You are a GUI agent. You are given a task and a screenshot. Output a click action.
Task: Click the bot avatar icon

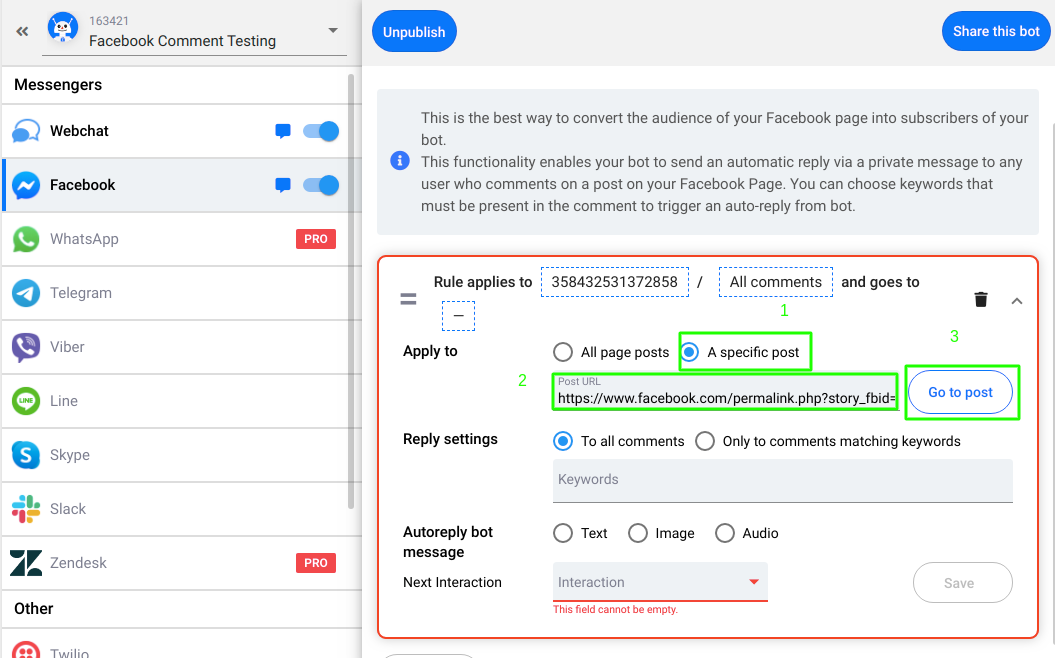pos(63,28)
